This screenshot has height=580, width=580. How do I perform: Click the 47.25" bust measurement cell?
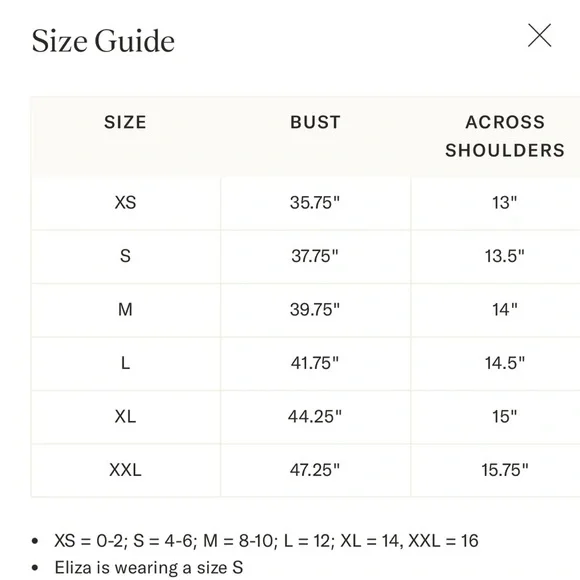(315, 470)
